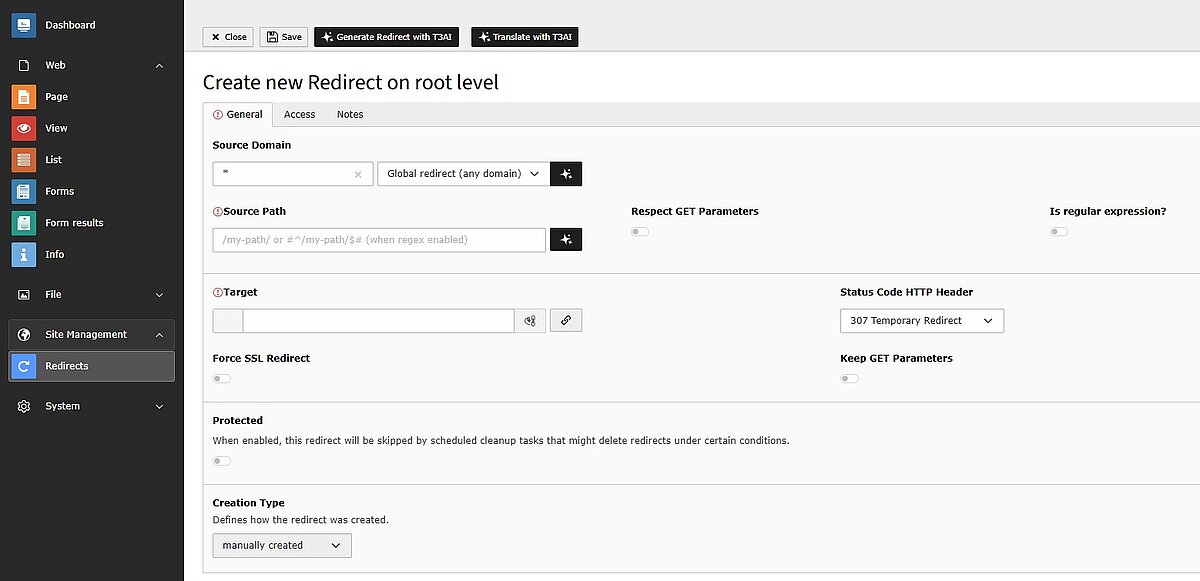This screenshot has height=581, width=1200.
Task: Click Generate Redirect with T3AI
Action: click(386, 36)
